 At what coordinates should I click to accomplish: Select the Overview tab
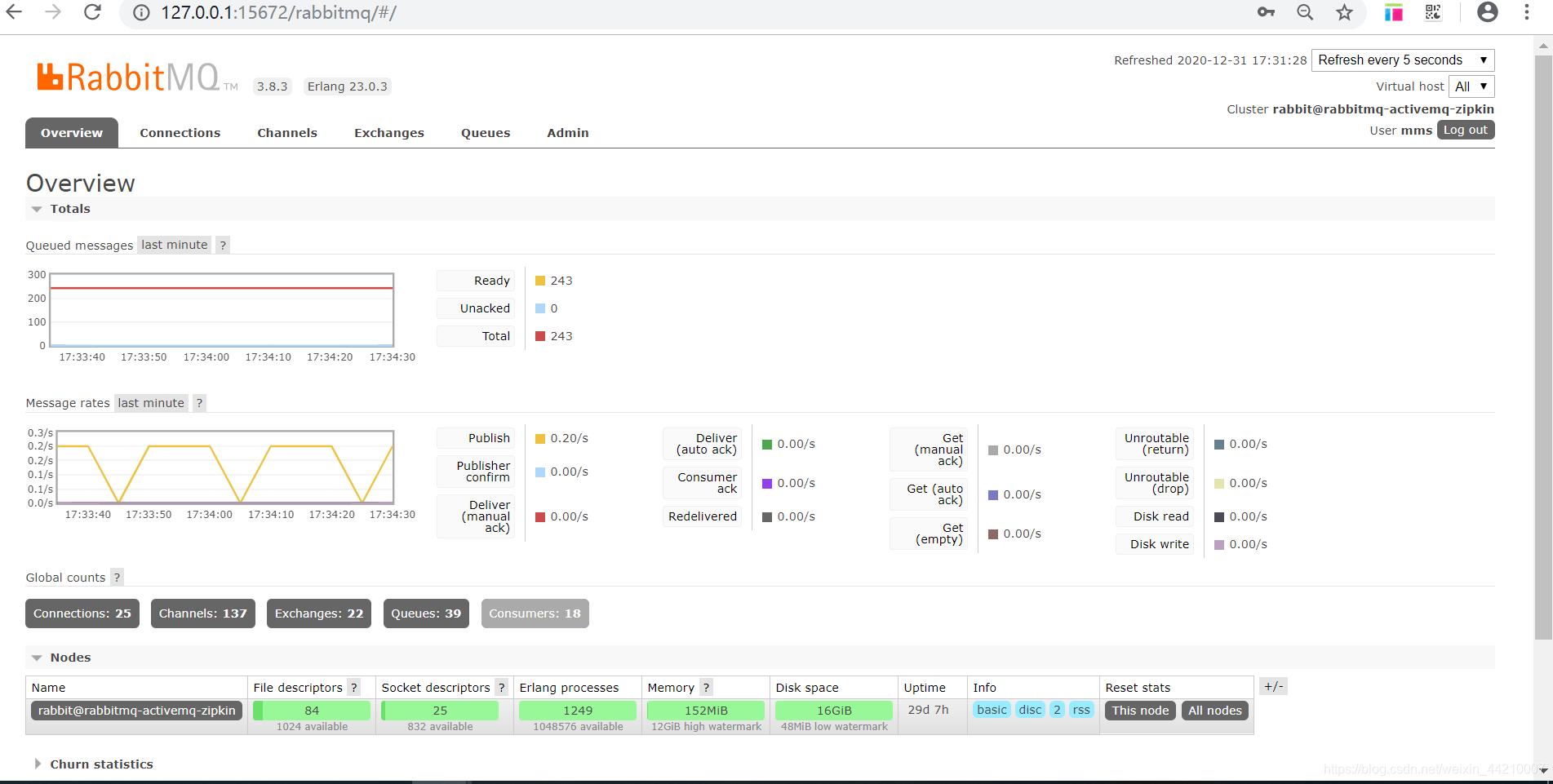72,133
